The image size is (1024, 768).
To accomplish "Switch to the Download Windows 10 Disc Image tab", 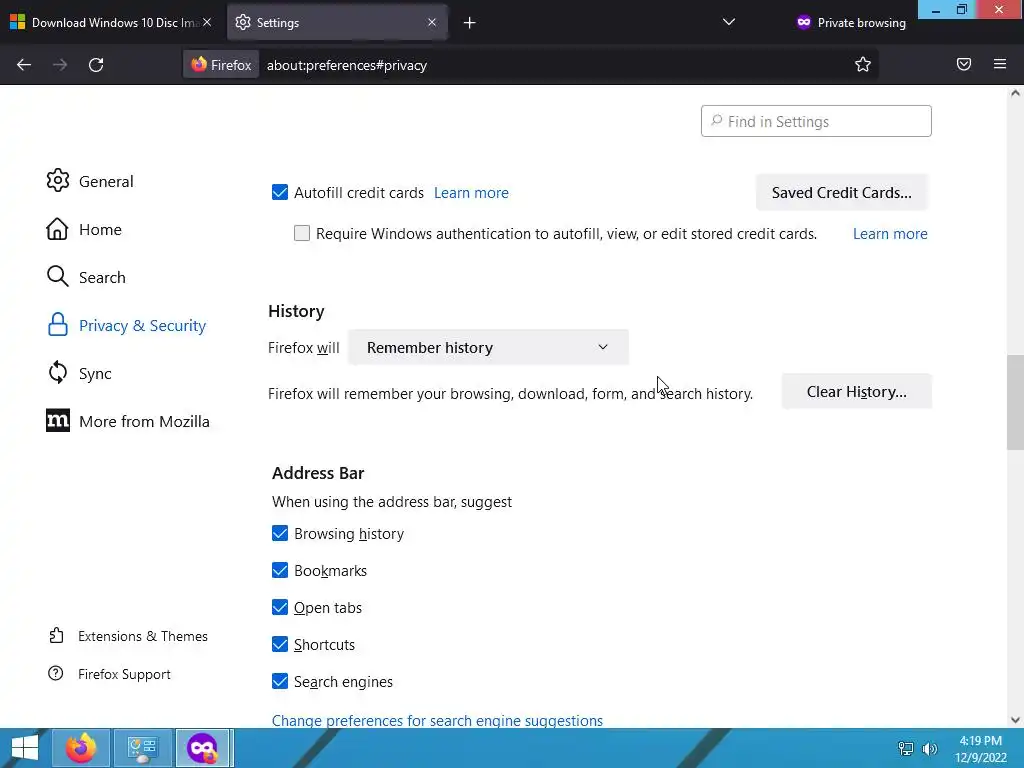I will (112, 23).
